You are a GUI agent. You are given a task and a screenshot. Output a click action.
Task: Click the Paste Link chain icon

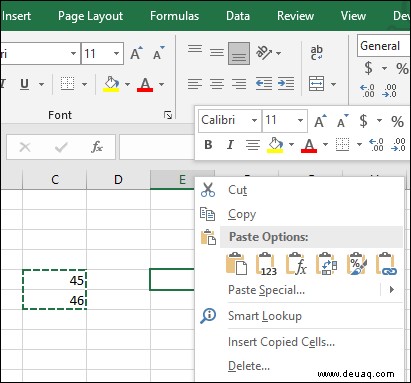click(x=386, y=264)
